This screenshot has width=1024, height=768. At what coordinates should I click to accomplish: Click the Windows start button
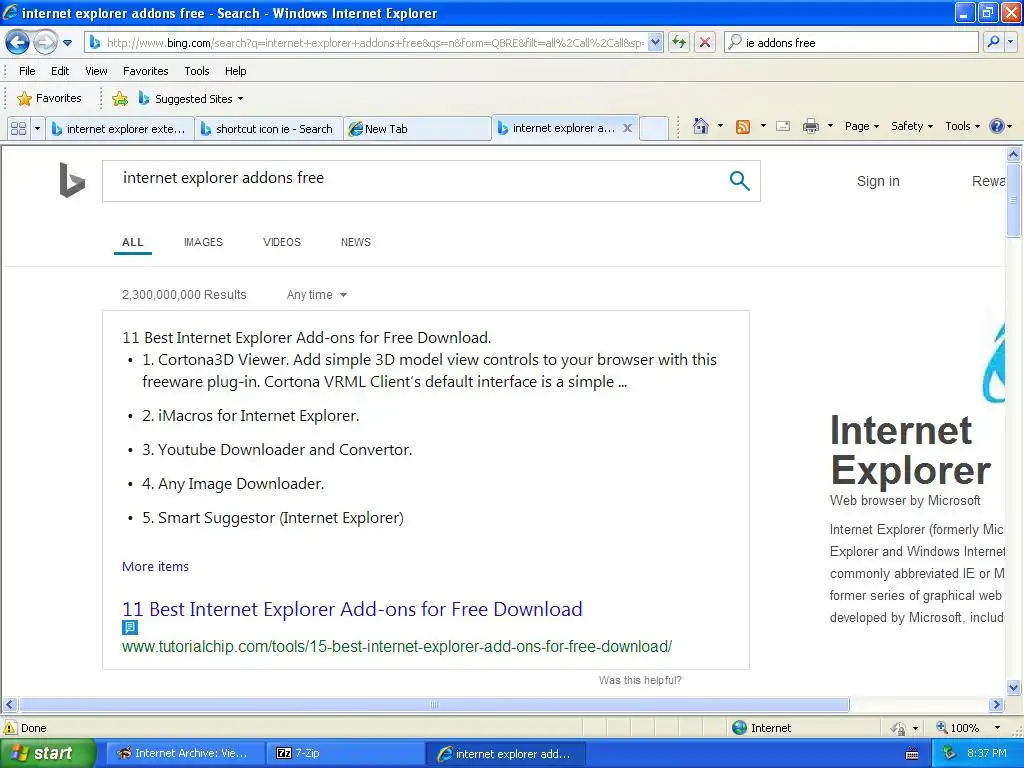point(48,754)
